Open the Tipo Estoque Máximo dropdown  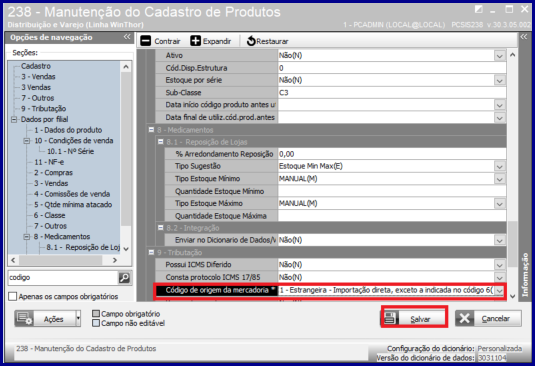coord(500,204)
